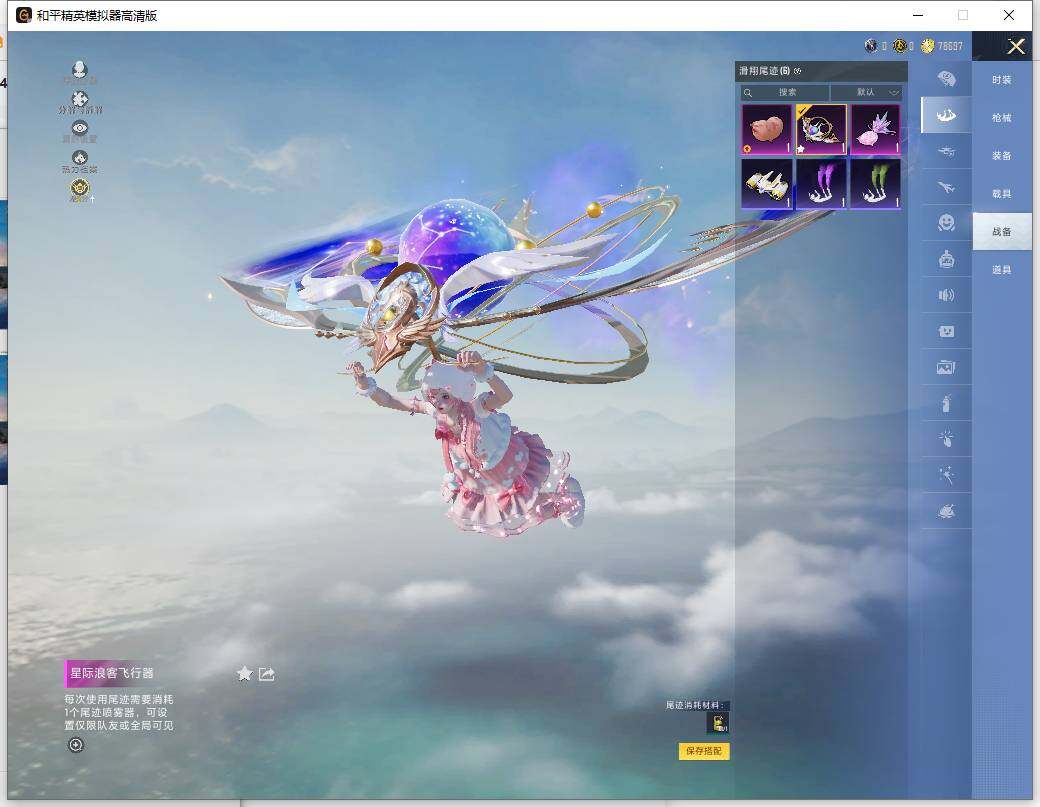Click the 星际浪客飞行器 item name label
This screenshot has height=807, width=1040.
(111, 673)
